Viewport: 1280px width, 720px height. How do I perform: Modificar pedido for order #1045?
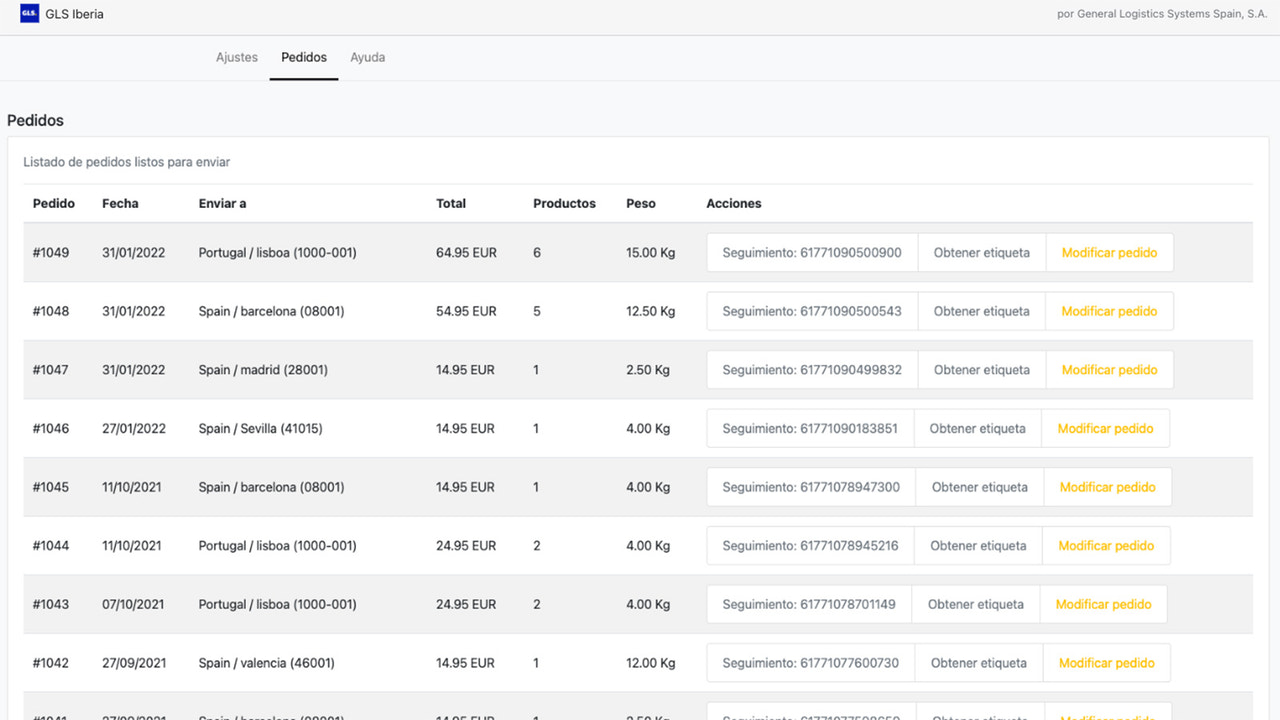[x=1107, y=486]
